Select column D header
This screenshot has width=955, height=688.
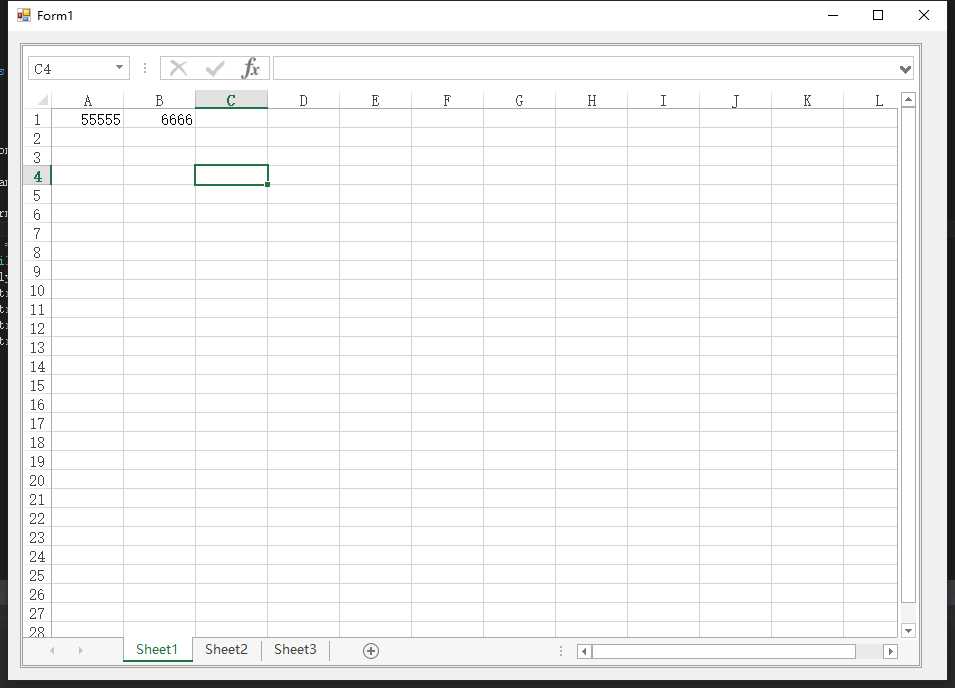pos(303,100)
